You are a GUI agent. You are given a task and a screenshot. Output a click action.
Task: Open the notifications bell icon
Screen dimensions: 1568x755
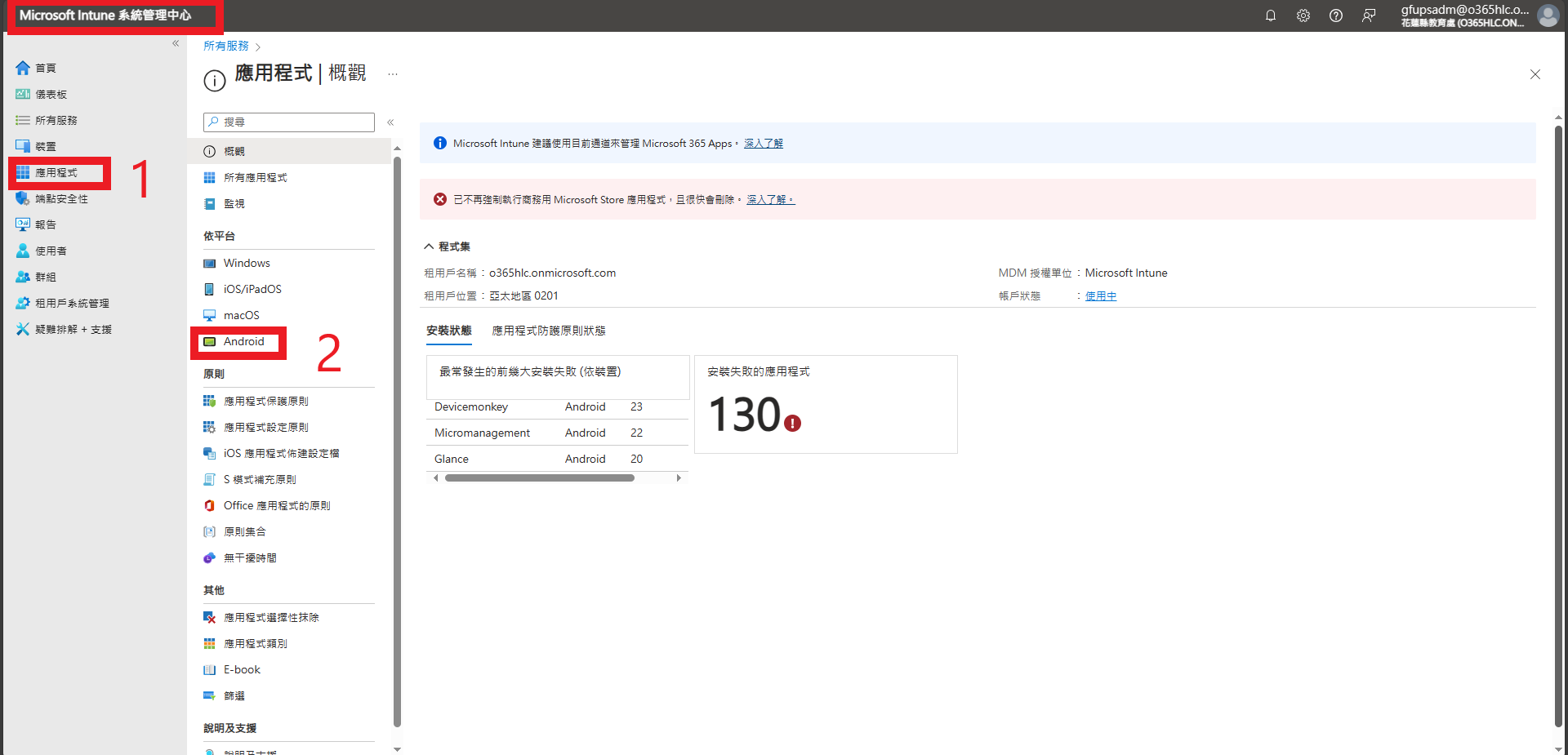point(1270,16)
